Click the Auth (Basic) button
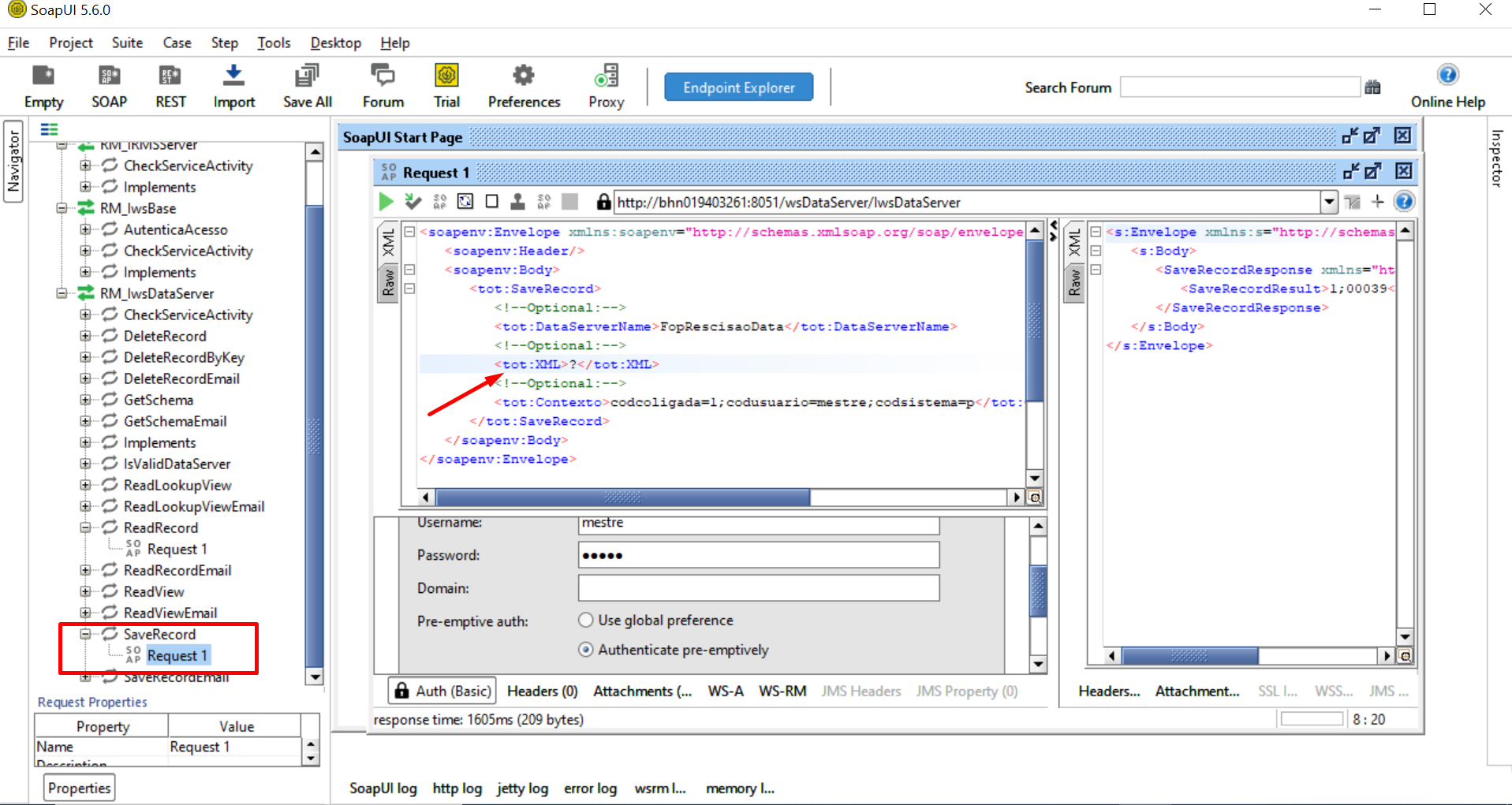This screenshot has width=1512, height=805. [x=442, y=691]
